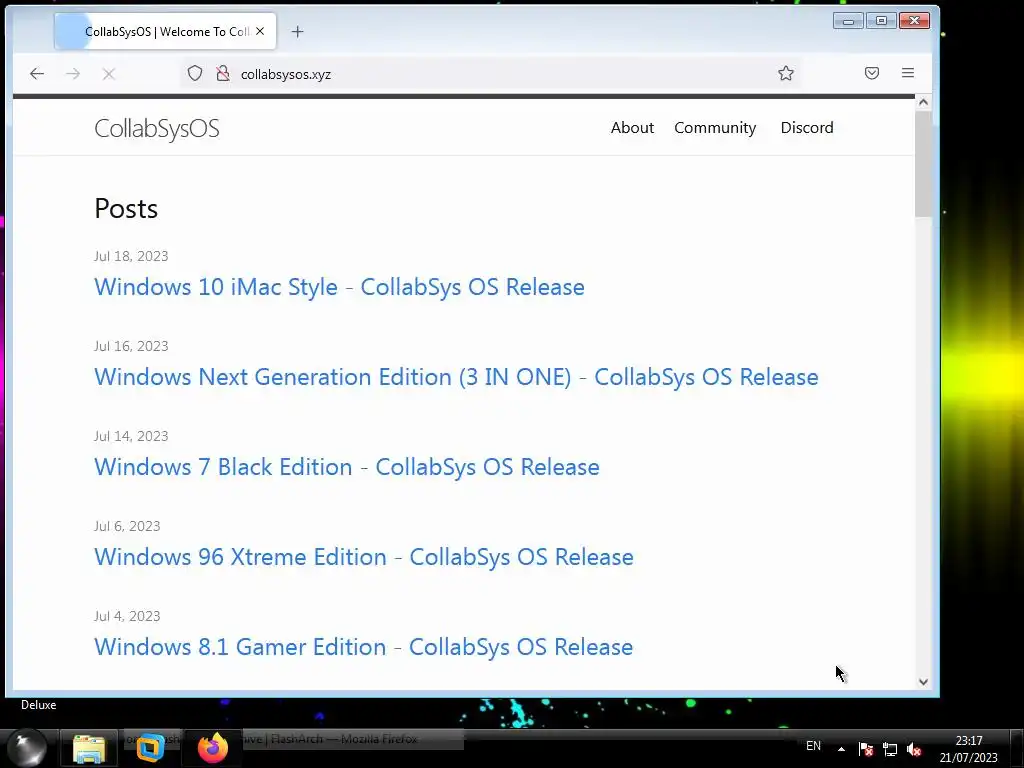Open Windows 96 Xtreme Edition post
This screenshot has height=768, width=1024.
point(364,557)
